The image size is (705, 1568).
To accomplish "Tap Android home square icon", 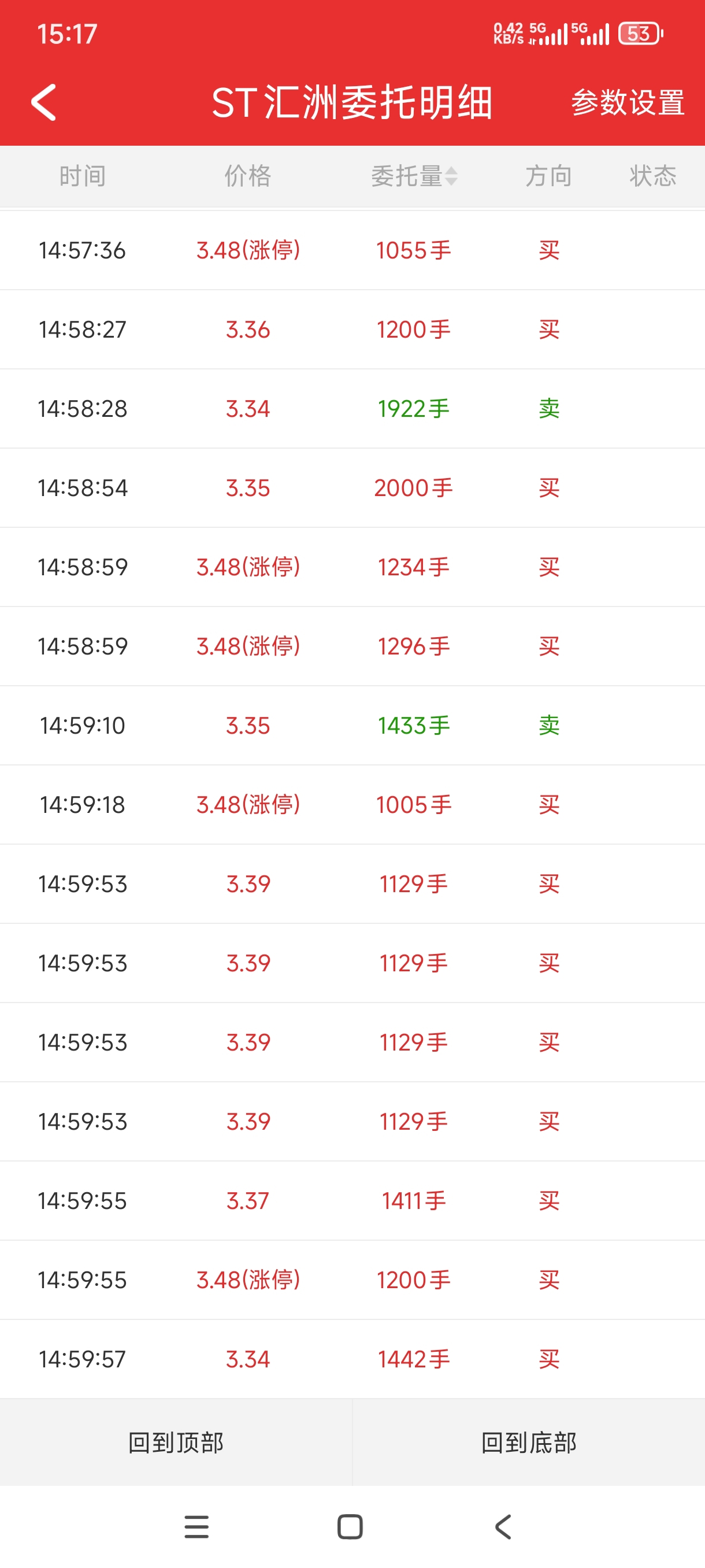I will [350, 1526].
